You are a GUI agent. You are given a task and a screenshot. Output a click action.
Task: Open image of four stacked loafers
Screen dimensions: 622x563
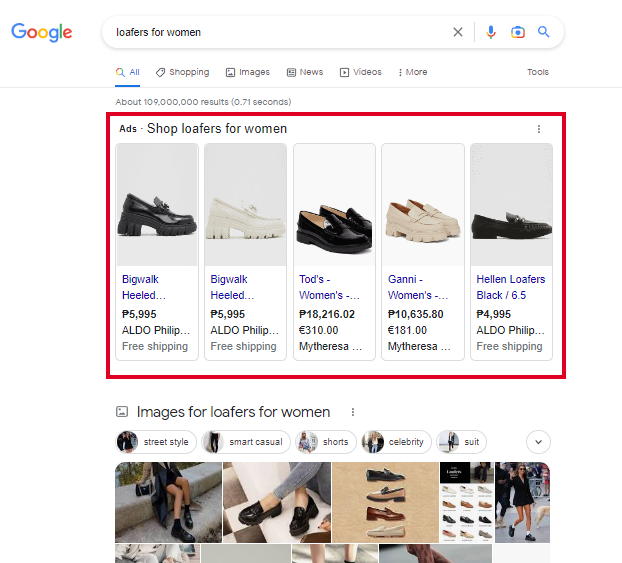(385, 502)
